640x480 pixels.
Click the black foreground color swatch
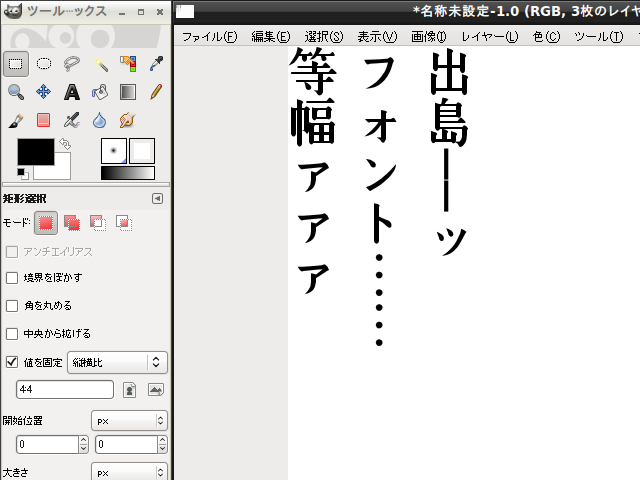34,153
